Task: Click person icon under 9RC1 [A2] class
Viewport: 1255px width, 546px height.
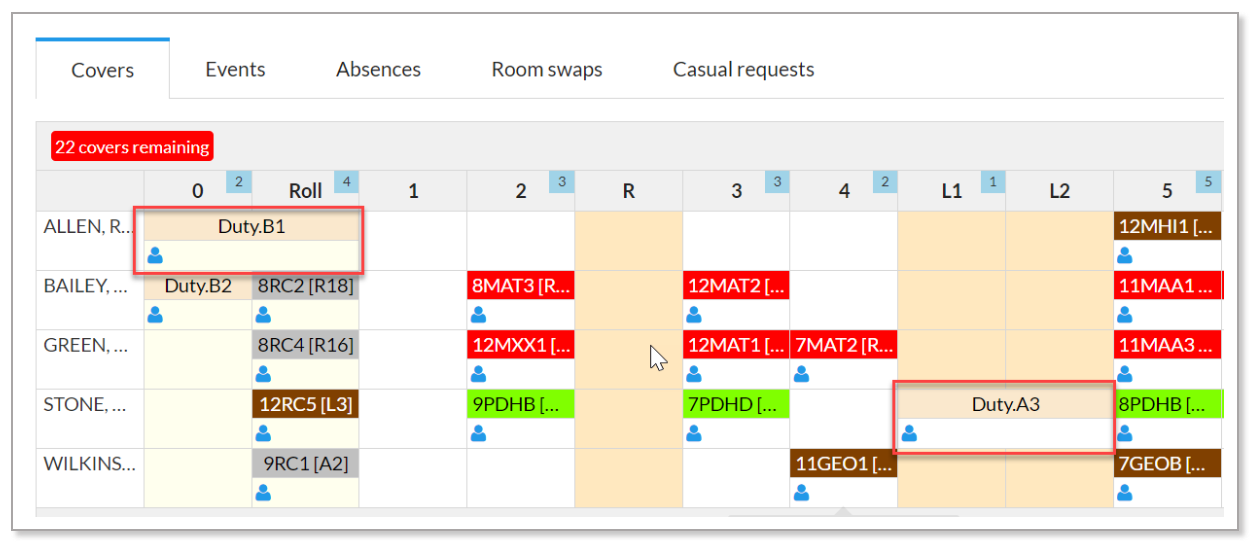Action: (x=263, y=492)
